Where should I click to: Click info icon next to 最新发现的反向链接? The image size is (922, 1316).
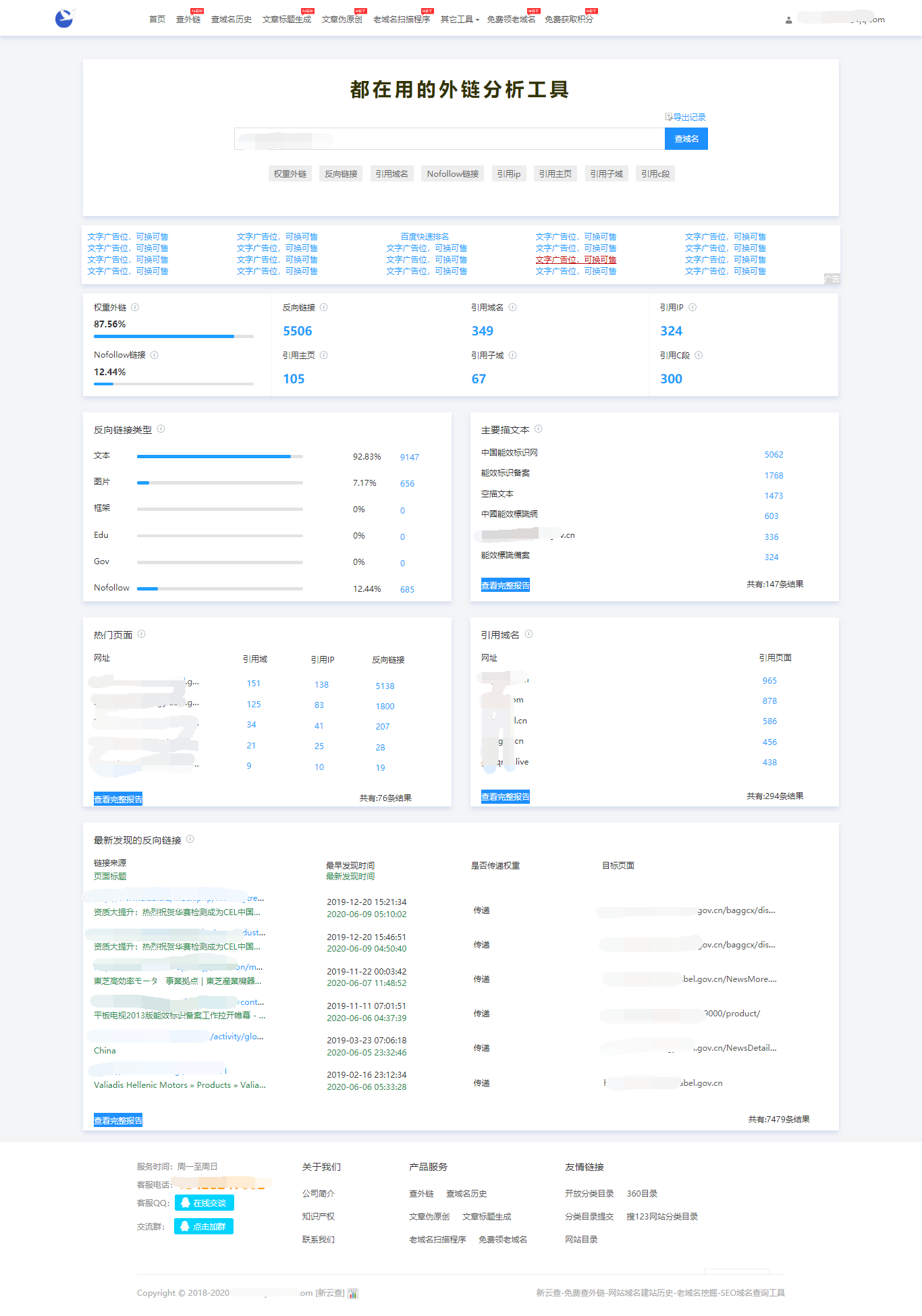(x=190, y=840)
